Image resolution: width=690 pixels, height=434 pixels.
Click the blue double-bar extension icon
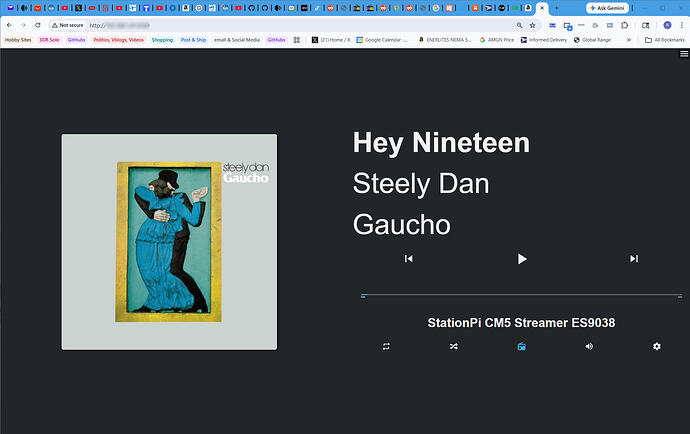pos(552,26)
